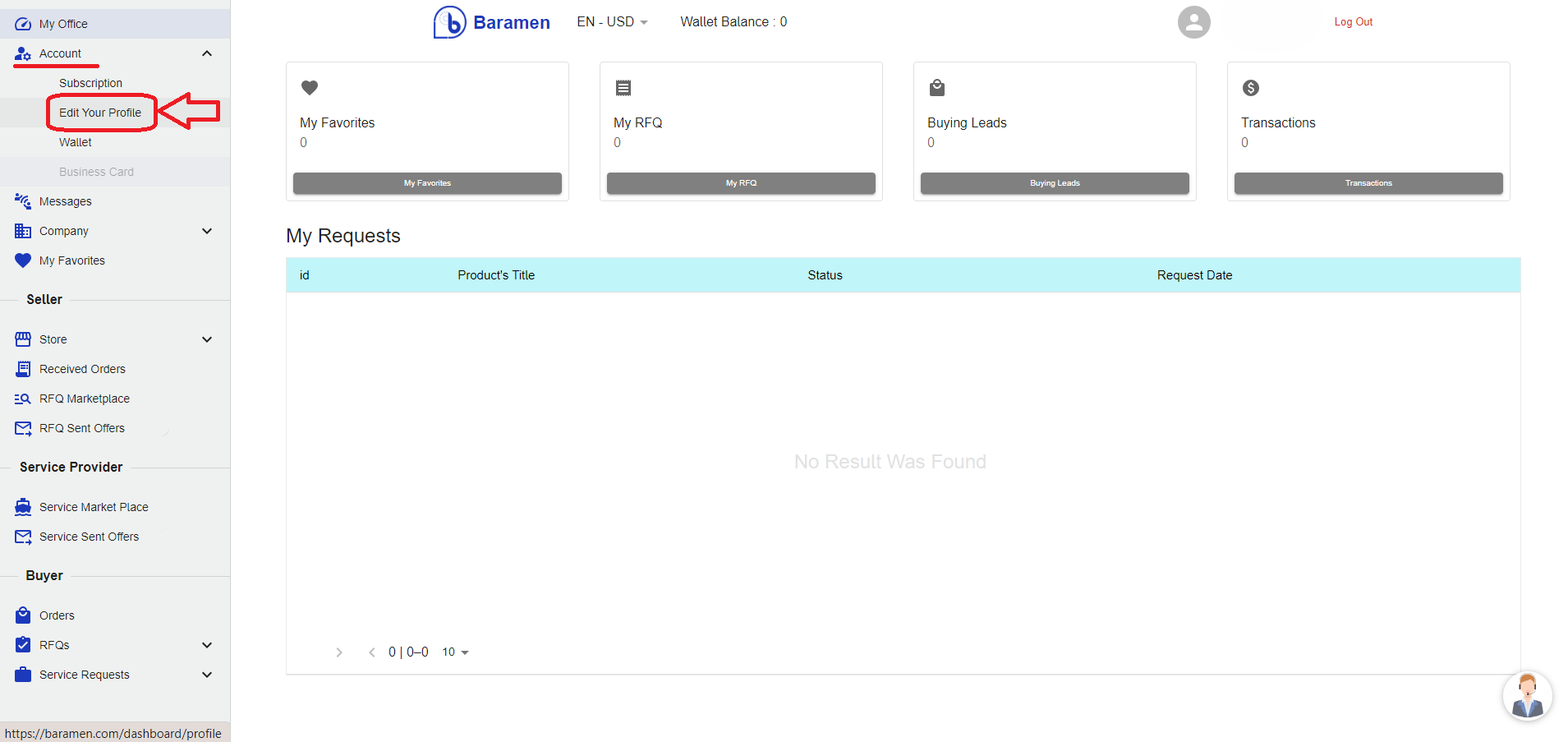The height and width of the screenshot is (742, 1568).
Task: Click the list icon on My RFQ card
Action: (x=623, y=87)
